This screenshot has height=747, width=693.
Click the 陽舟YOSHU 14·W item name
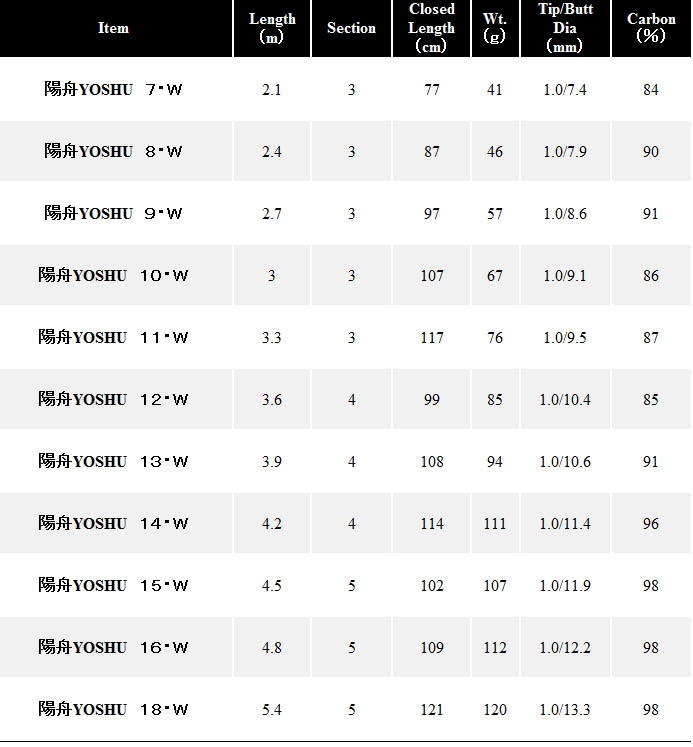pyautogui.click(x=113, y=523)
